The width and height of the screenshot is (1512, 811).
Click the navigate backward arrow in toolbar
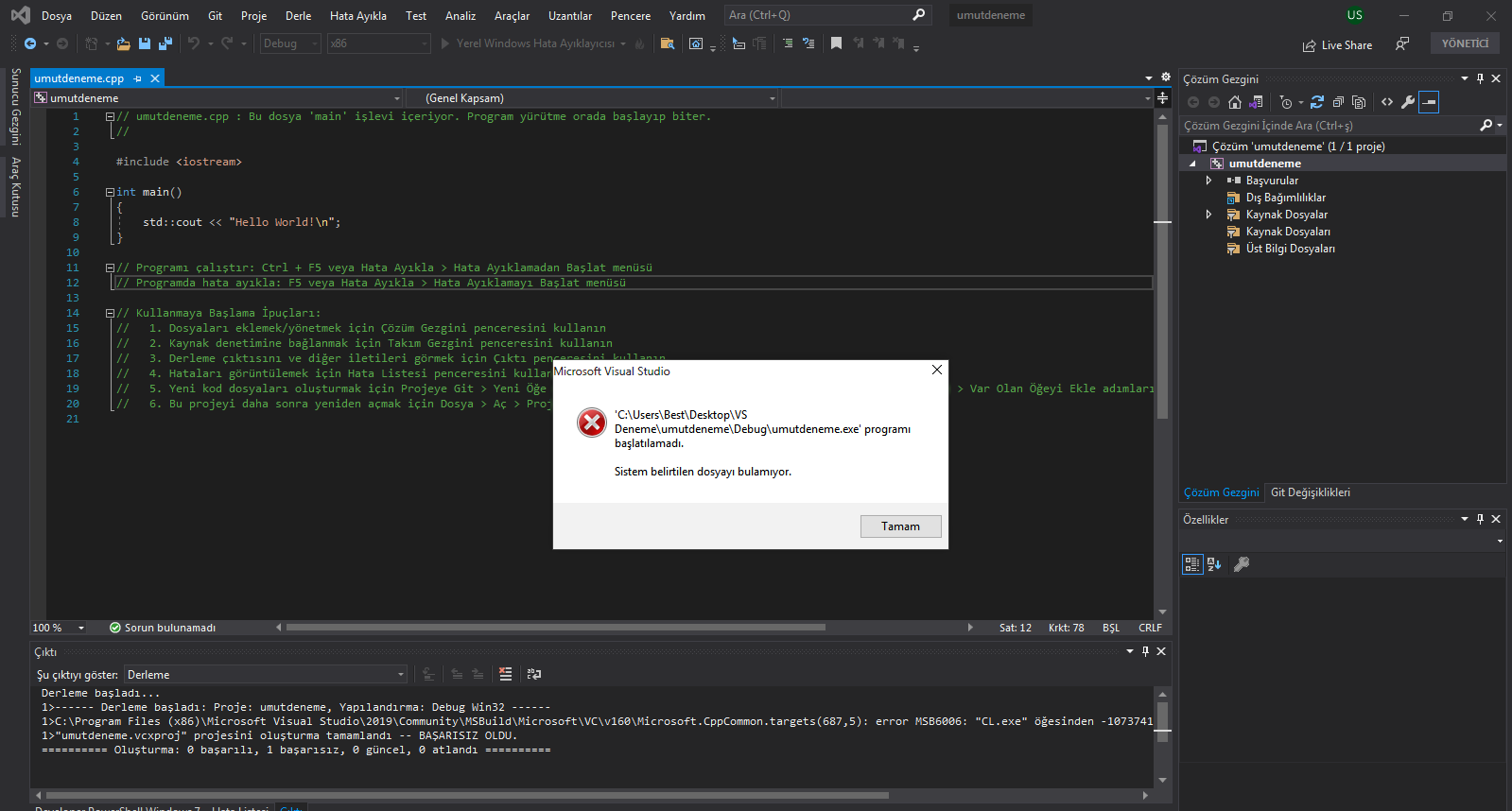(x=30, y=43)
